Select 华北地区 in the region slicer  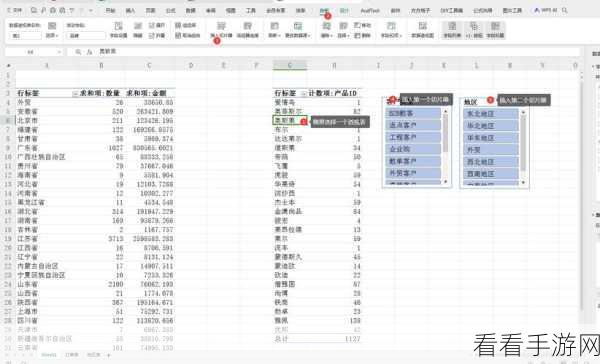pyautogui.click(x=491, y=126)
